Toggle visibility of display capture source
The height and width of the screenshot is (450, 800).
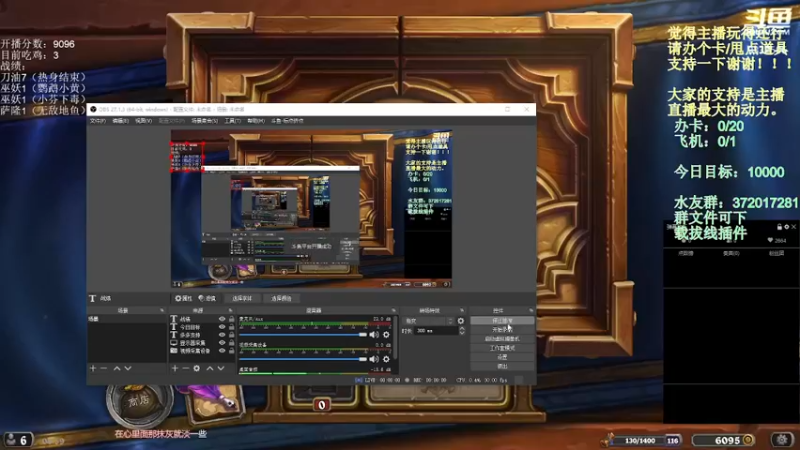click(222, 343)
